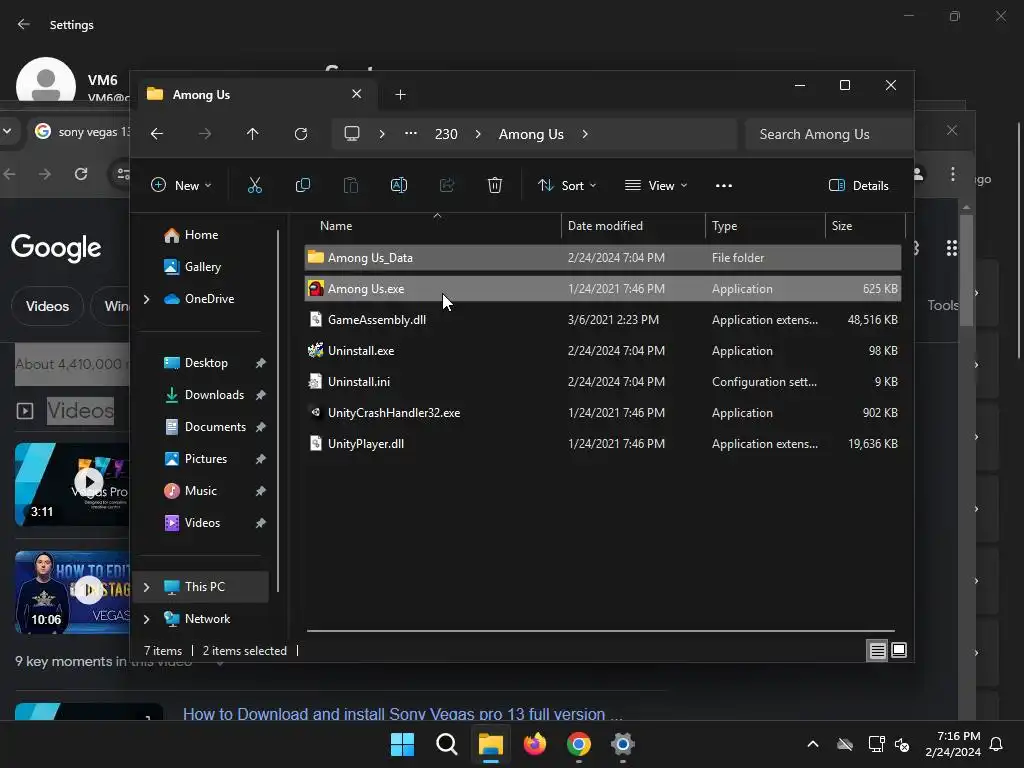Click the Cut scissors icon in Explorer toolbar
The width and height of the screenshot is (1024, 768).
coord(255,185)
